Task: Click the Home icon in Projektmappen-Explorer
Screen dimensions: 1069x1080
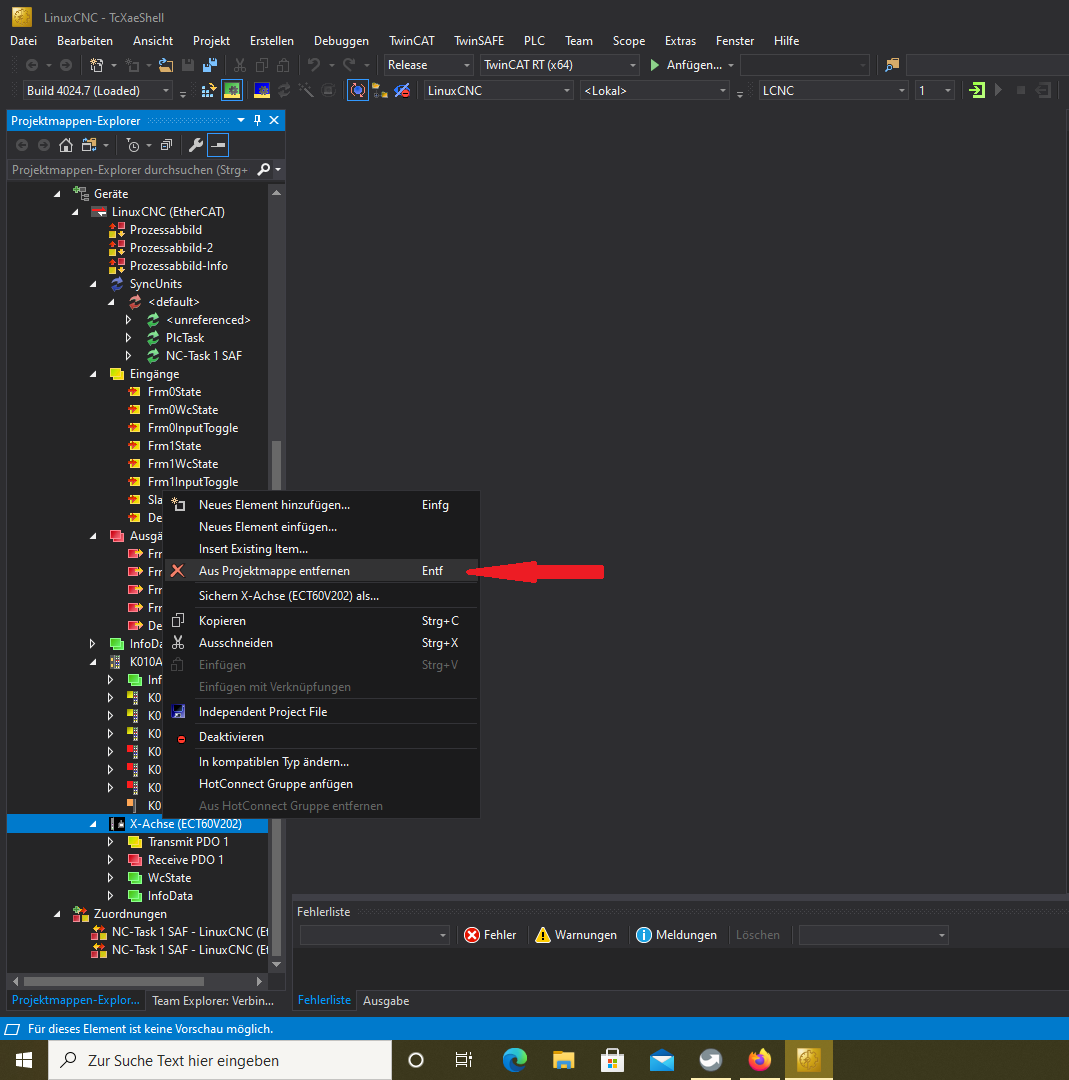Action: tap(65, 145)
